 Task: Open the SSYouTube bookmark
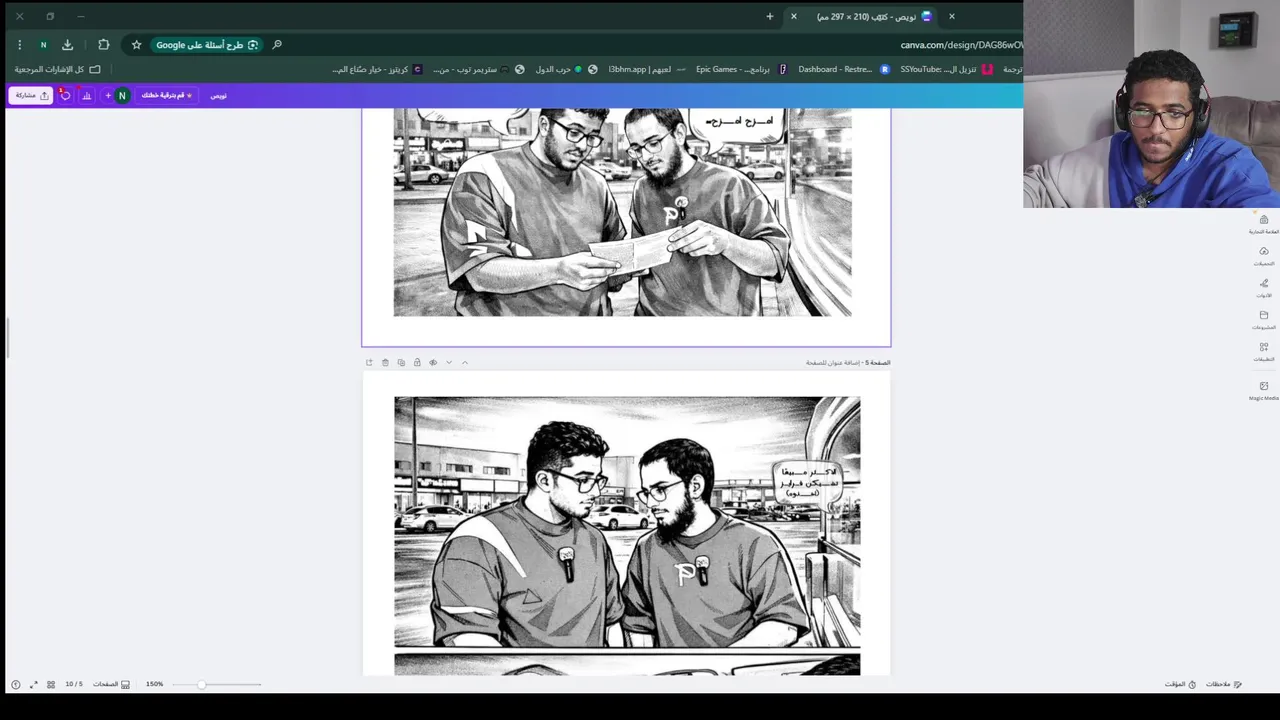(x=946, y=69)
